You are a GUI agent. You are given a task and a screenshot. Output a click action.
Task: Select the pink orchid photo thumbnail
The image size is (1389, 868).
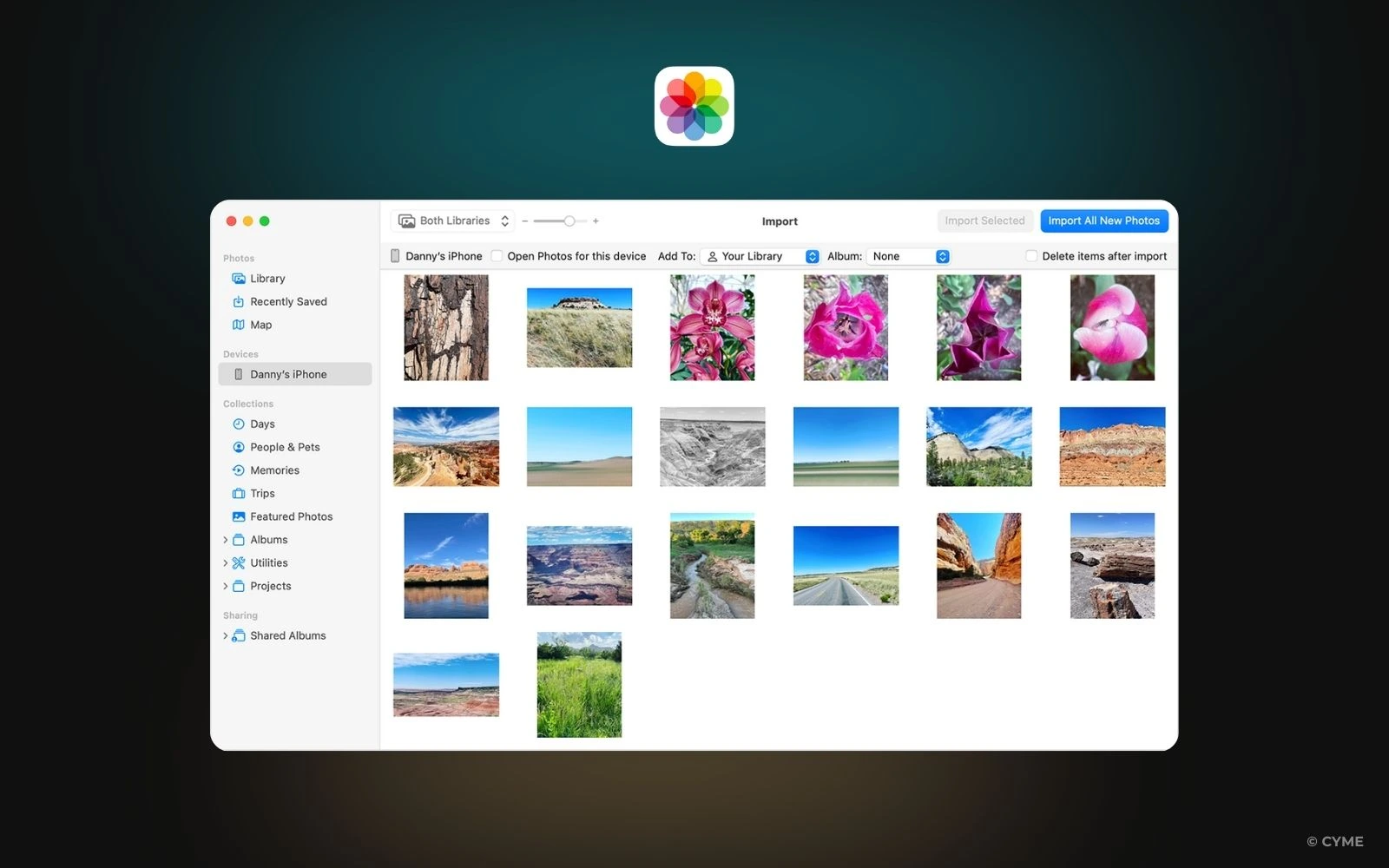click(x=712, y=327)
